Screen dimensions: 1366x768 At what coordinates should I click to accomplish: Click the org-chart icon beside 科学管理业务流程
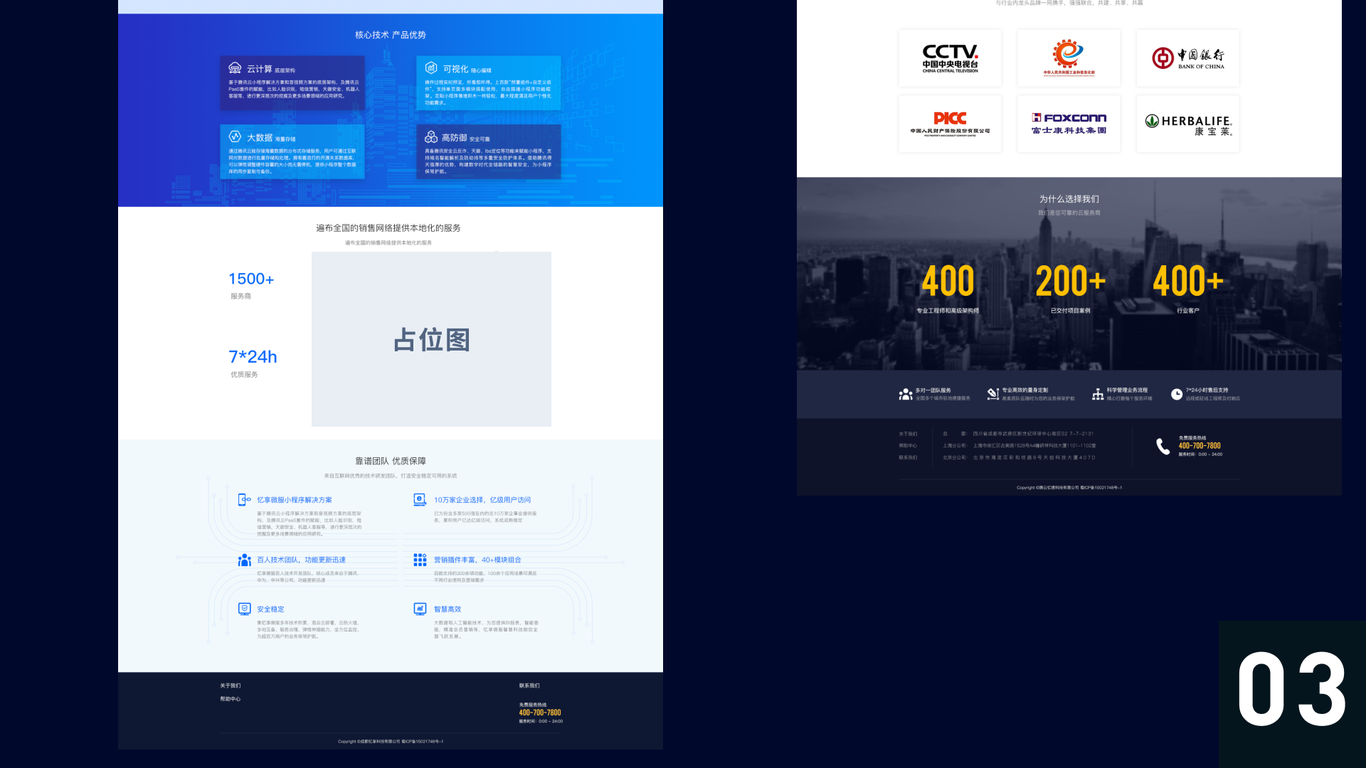[1098, 394]
